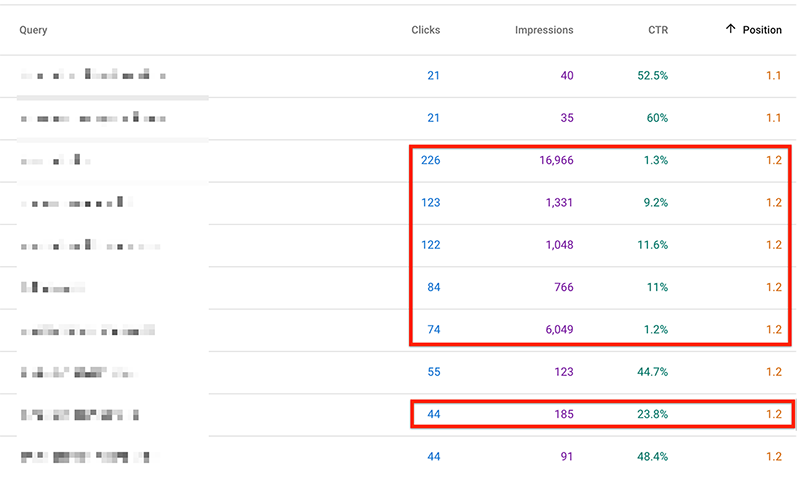The height and width of the screenshot is (478, 800).
Task: Click the 21 clicks value in the 52.5% CTR row
Action: pyautogui.click(x=433, y=76)
